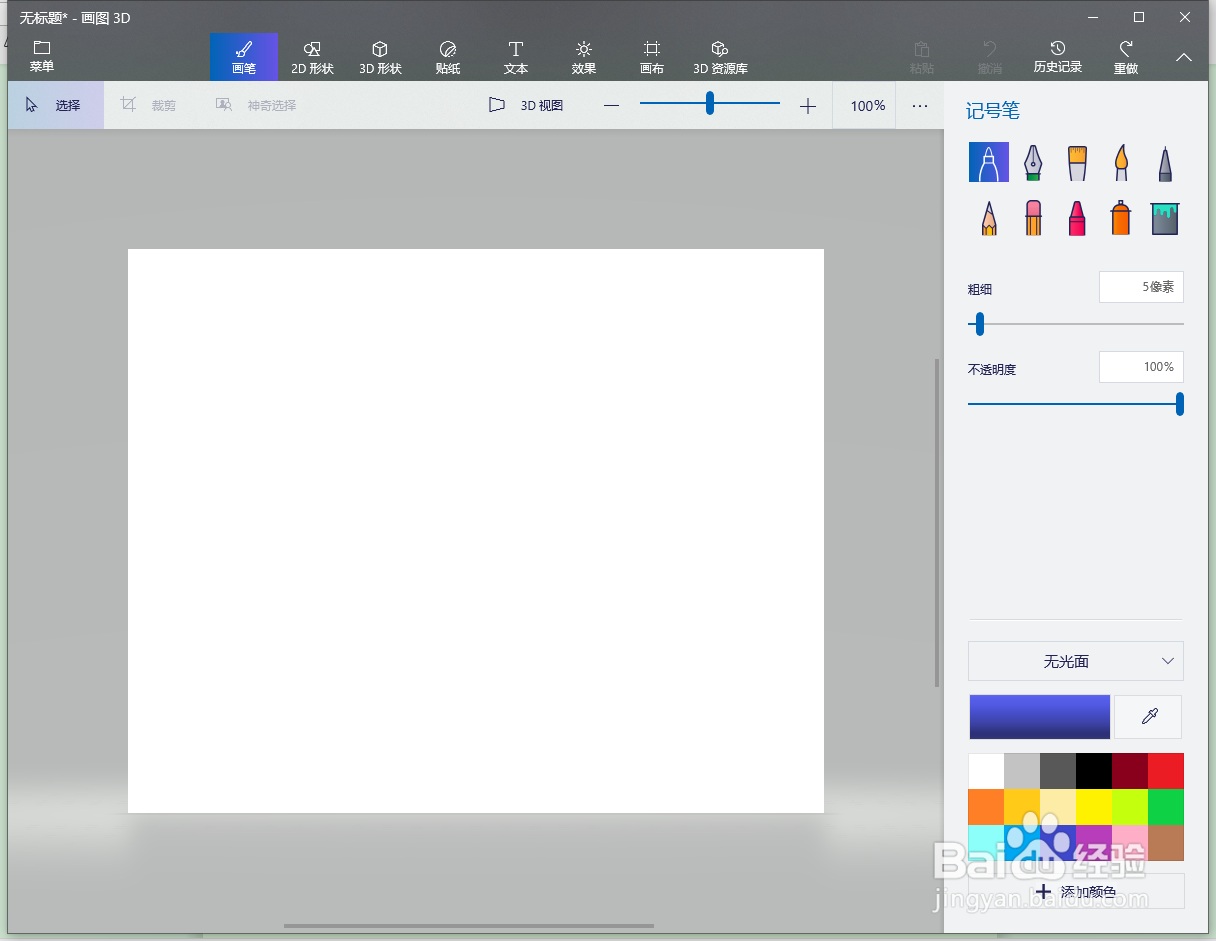1216x941 pixels.
Task: Select the calligraphy pen tool
Action: 1033,162
